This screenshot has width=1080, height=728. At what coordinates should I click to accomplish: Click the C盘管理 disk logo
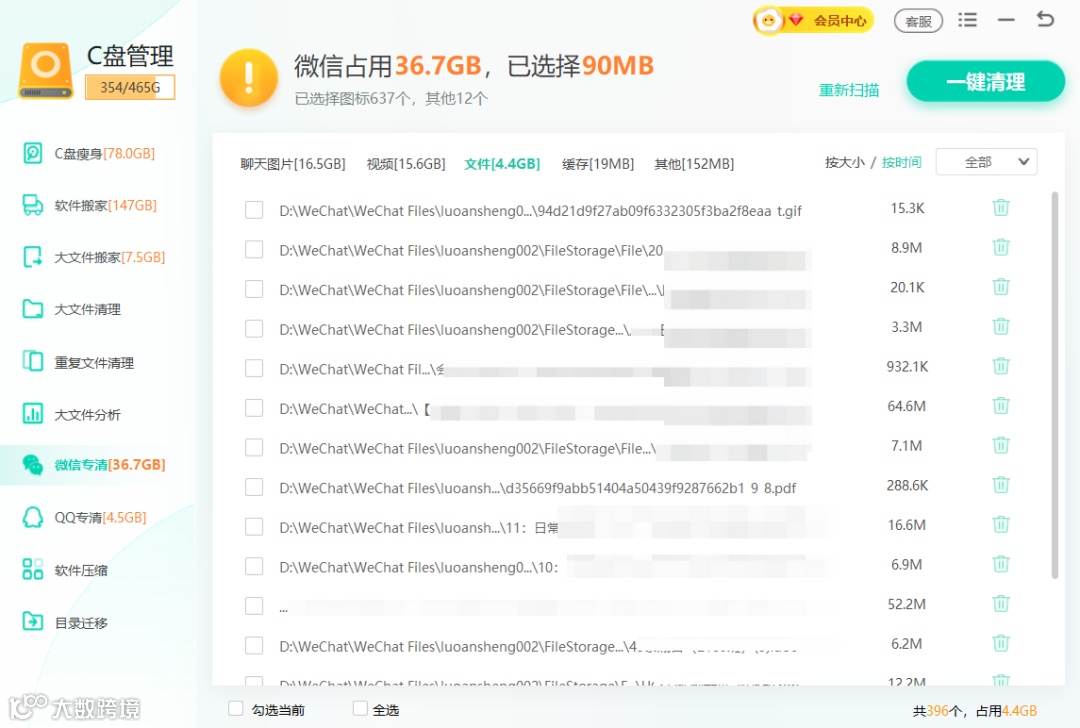45,70
